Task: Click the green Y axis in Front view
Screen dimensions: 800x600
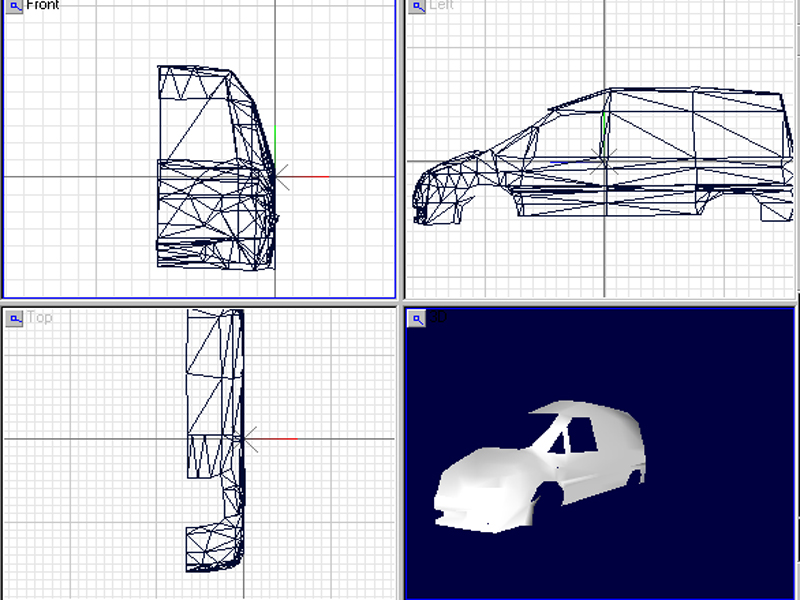Action: (x=275, y=145)
